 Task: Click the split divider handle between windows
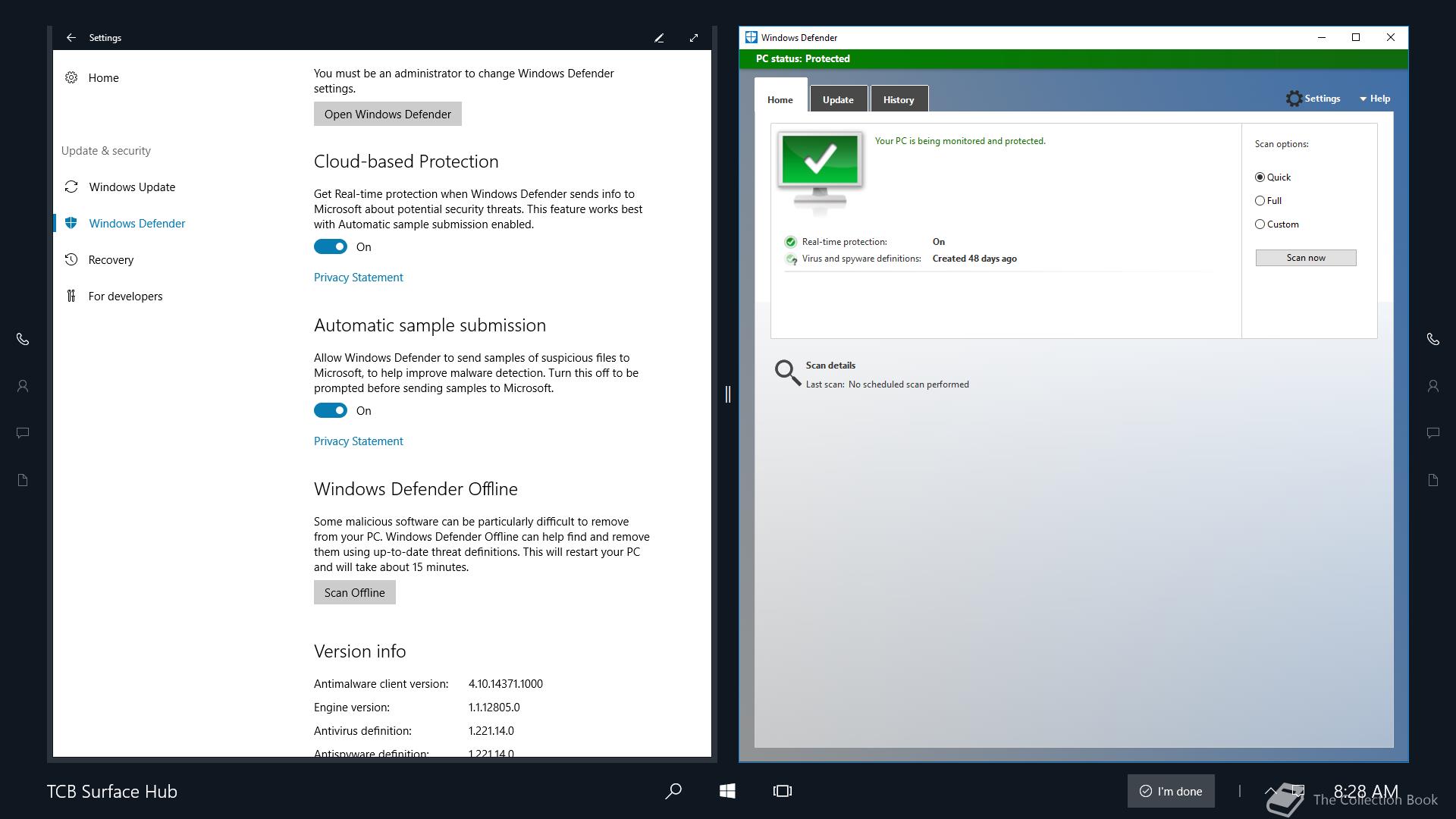(727, 394)
